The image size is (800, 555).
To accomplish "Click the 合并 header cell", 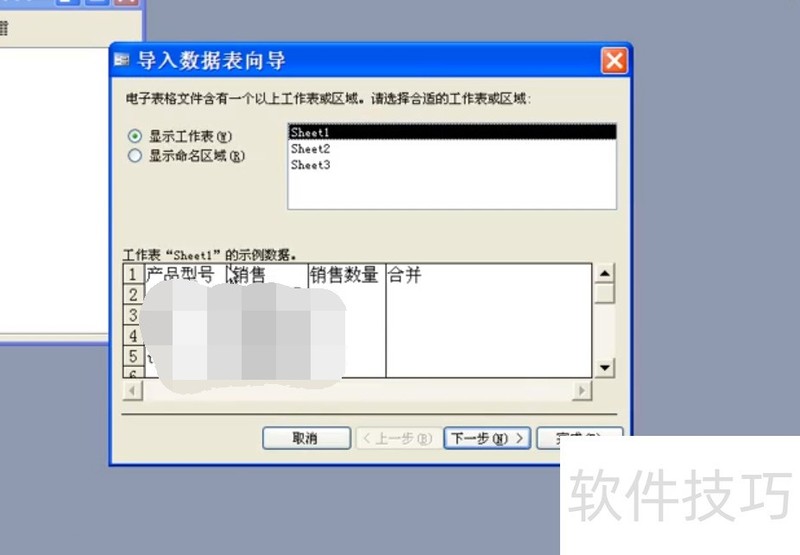I will pos(488,274).
